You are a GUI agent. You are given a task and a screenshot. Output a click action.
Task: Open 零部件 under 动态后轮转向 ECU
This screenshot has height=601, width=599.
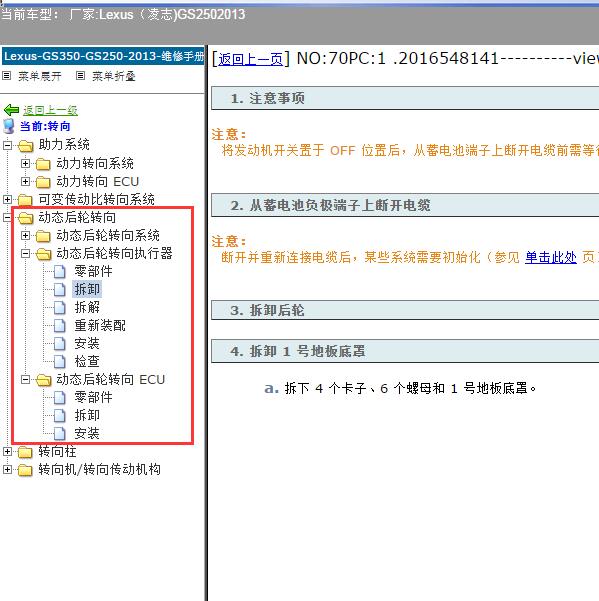[x=93, y=397]
